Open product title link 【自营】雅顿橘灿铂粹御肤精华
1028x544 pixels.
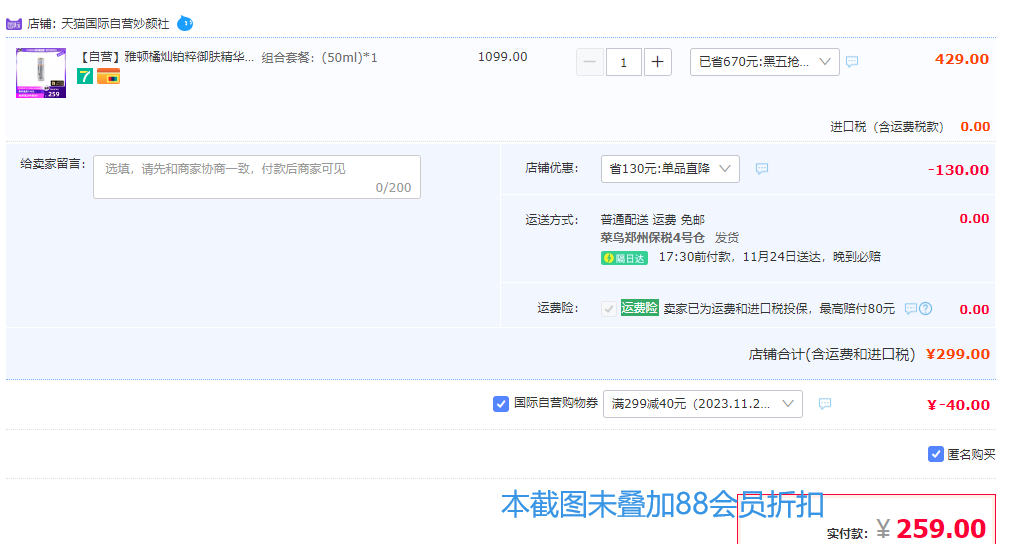coord(165,57)
